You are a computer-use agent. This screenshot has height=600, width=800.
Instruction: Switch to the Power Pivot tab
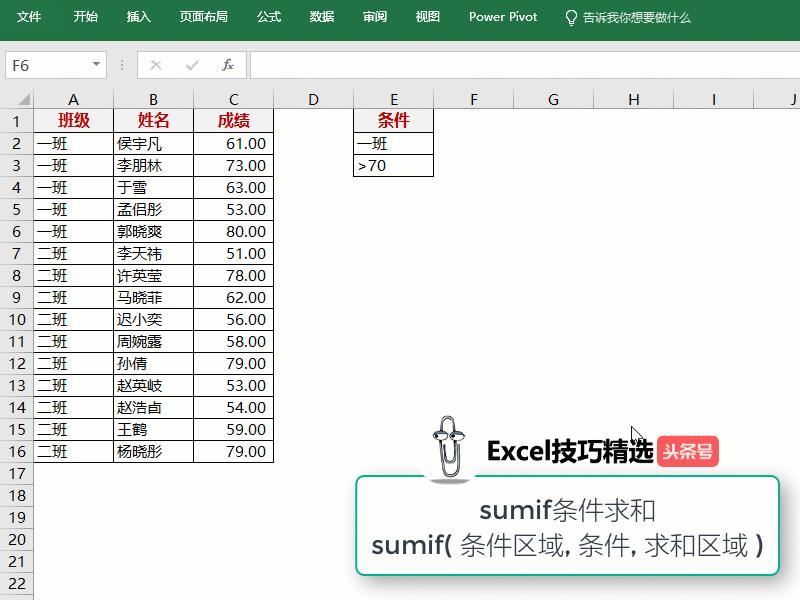(x=502, y=17)
